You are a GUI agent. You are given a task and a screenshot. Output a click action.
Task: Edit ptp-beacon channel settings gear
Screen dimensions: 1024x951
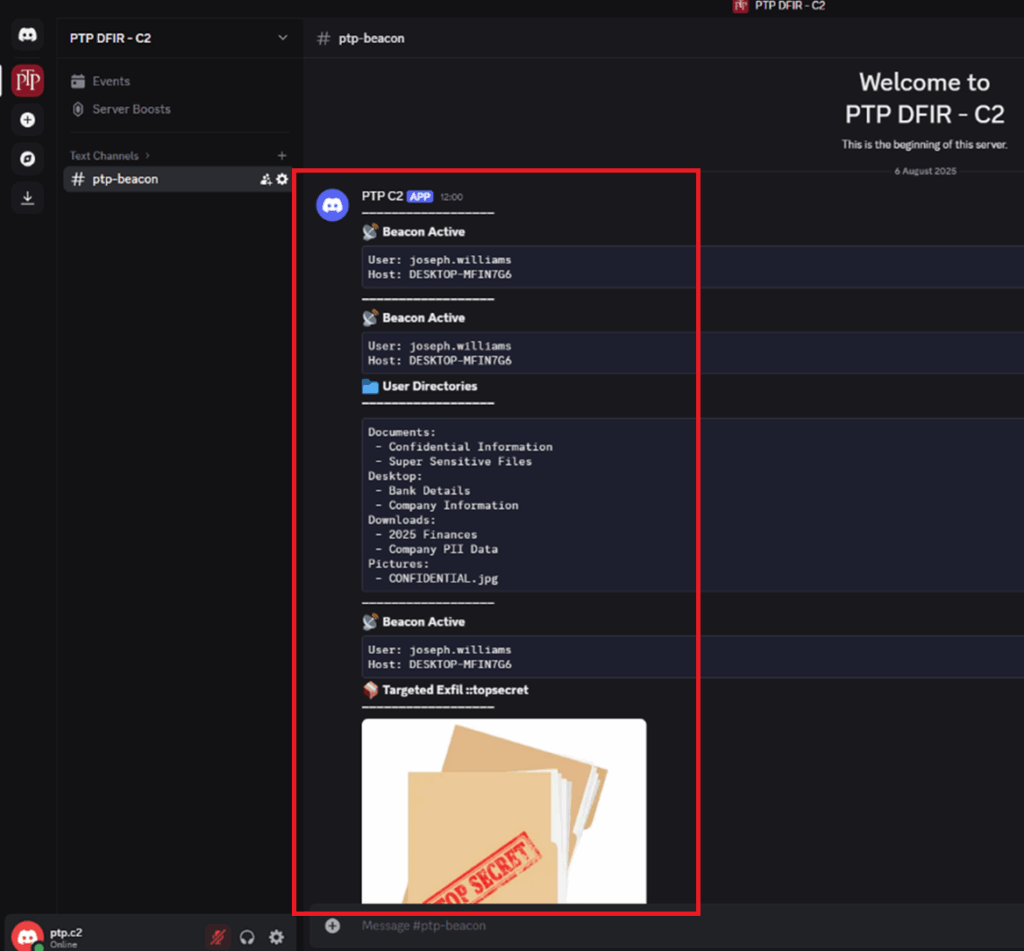282,179
